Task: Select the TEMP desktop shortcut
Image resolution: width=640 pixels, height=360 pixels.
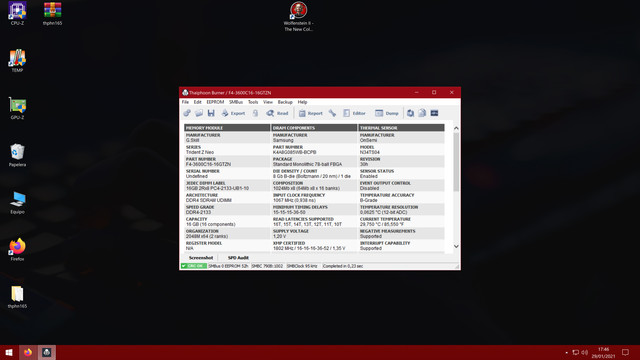Action: click(x=17, y=61)
